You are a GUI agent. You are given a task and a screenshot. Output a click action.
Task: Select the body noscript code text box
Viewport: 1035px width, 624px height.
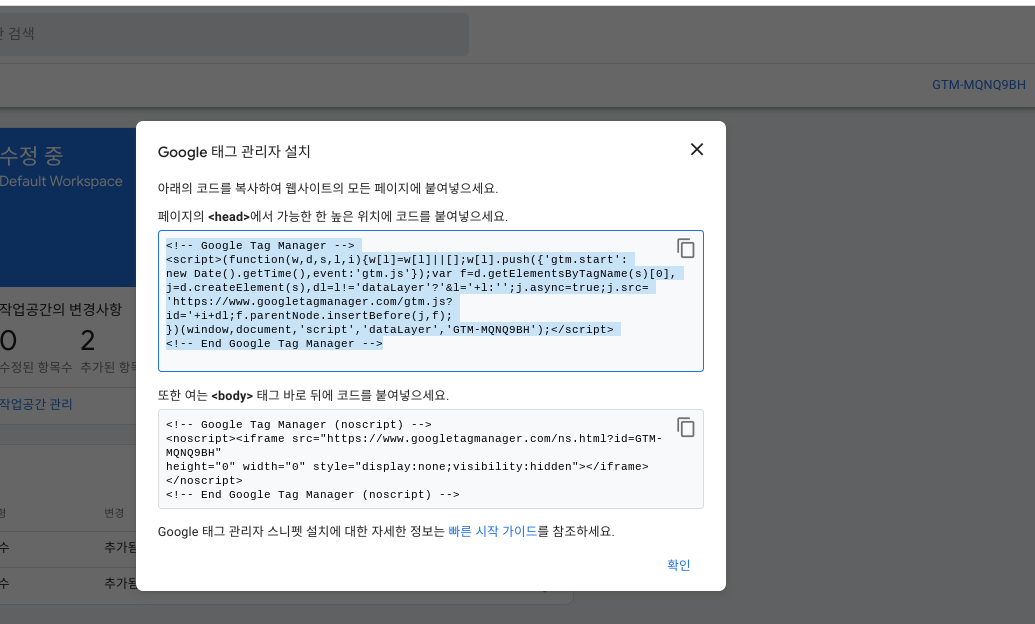pyautogui.click(x=430, y=459)
